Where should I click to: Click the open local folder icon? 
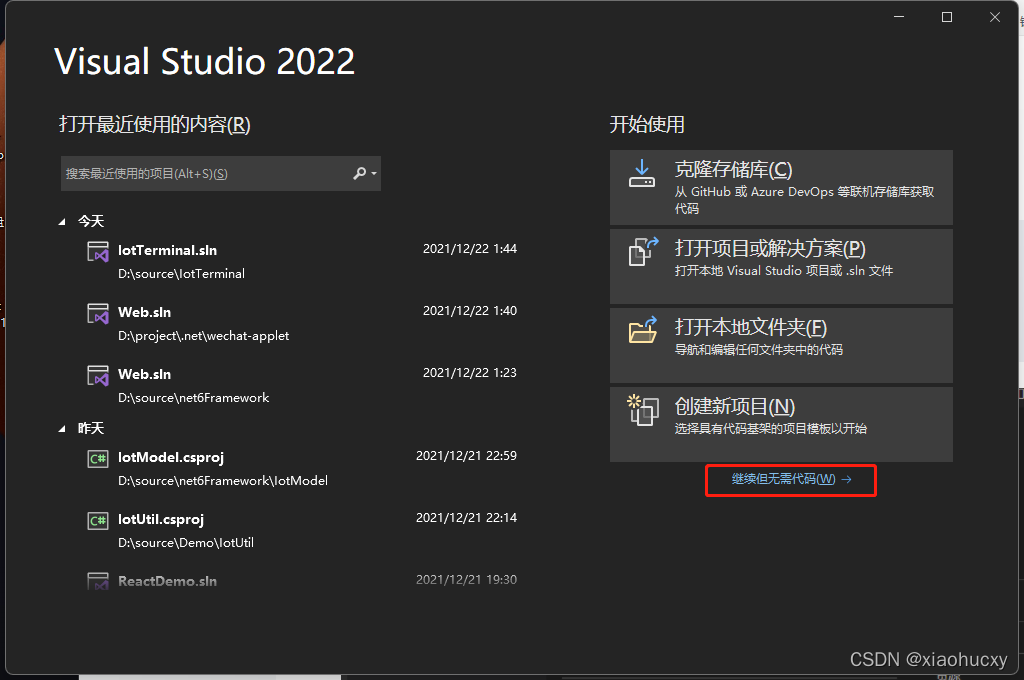coord(643,330)
